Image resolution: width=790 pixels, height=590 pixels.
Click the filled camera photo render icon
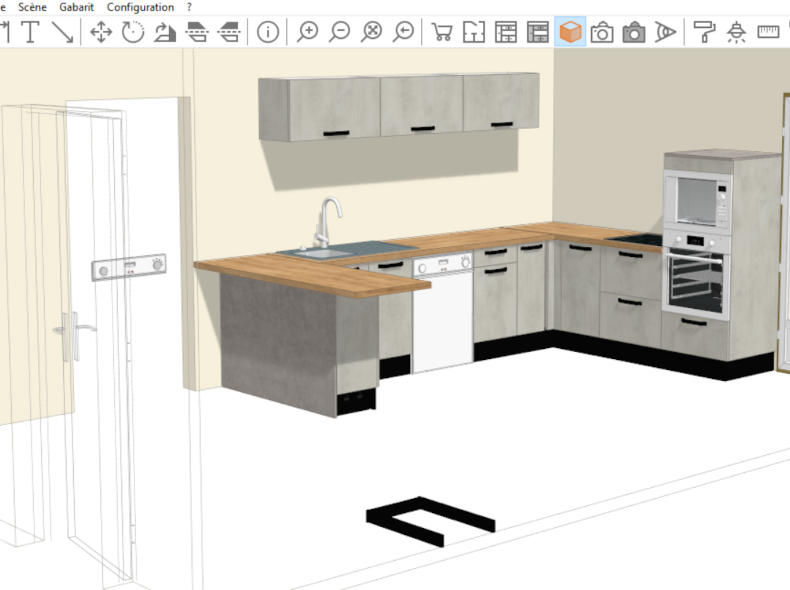634,32
